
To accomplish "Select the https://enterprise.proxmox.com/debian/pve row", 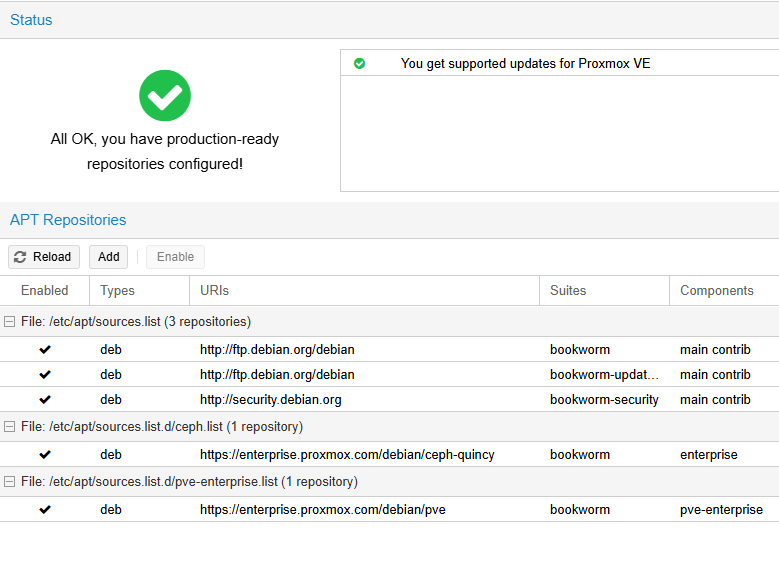I will [x=390, y=509].
